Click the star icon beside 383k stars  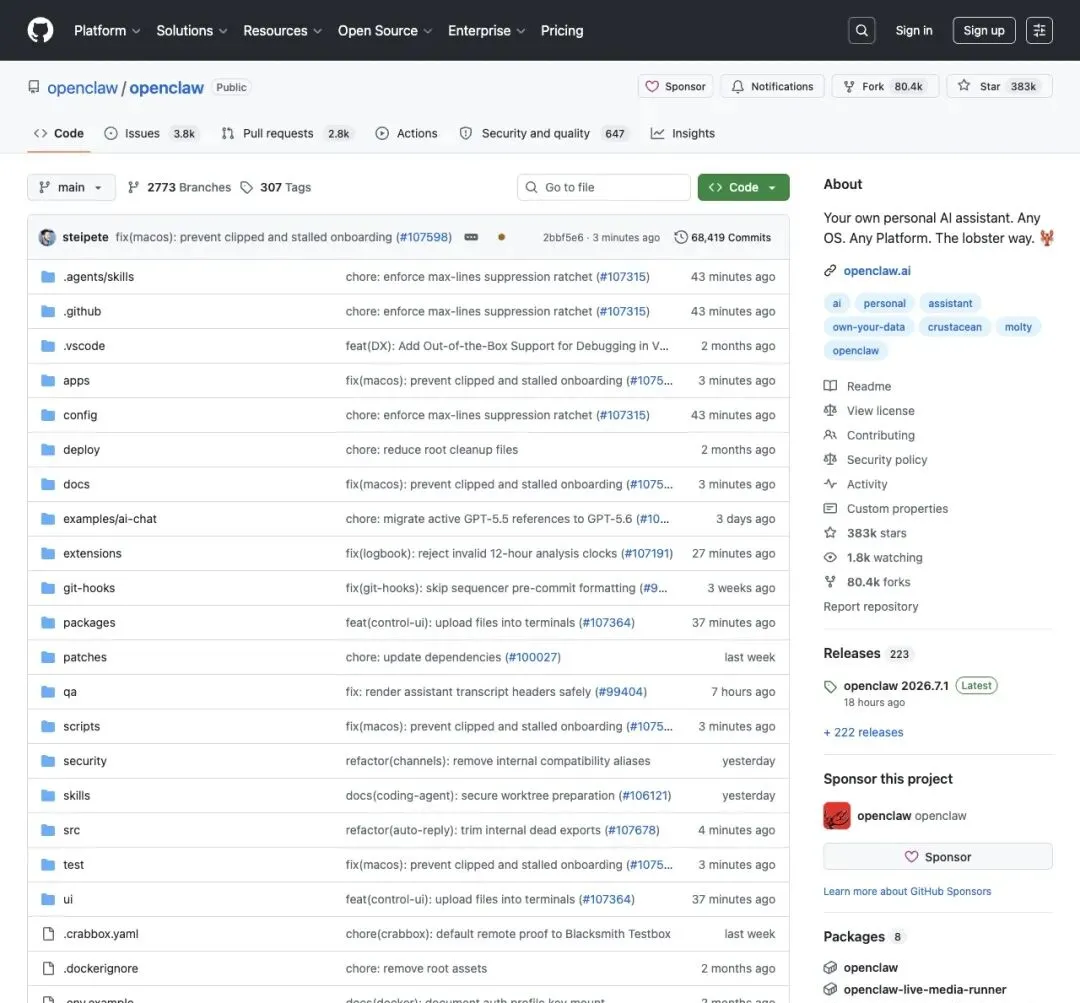tap(830, 533)
